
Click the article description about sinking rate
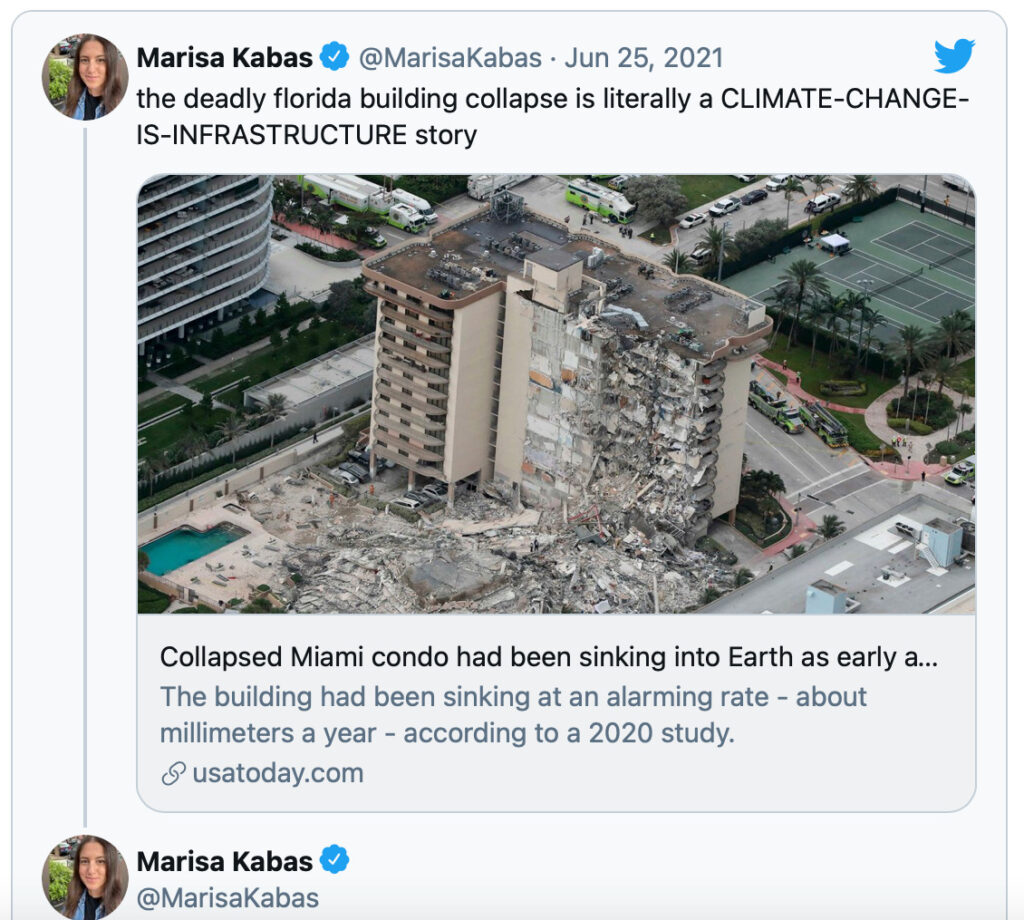coord(513,714)
